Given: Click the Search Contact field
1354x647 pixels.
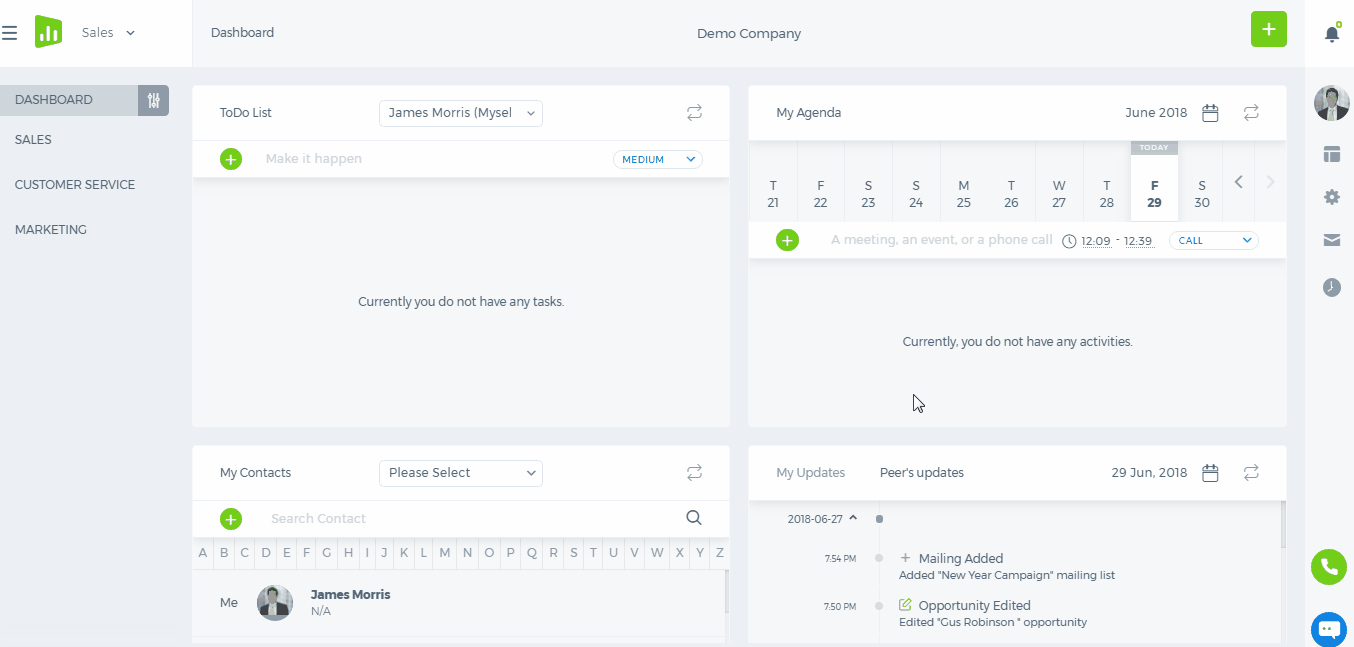Looking at the screenshot, I should [470, 519].
